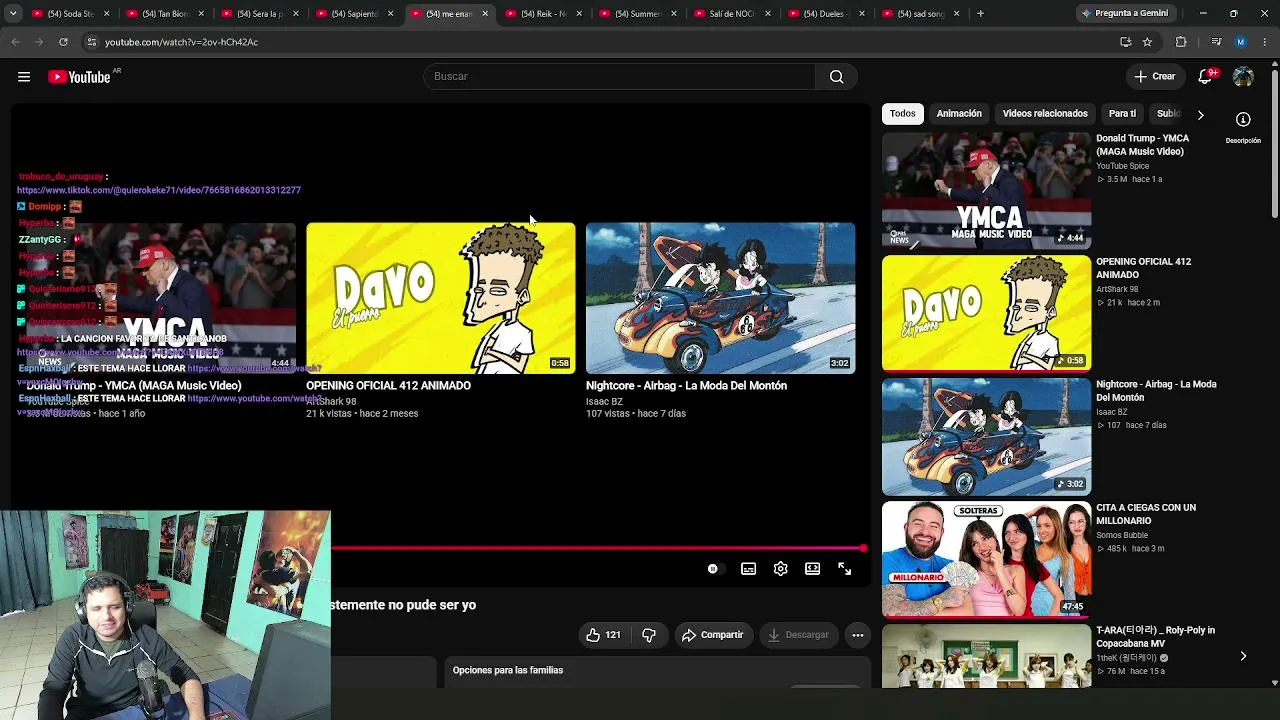The height and width of the screenshot is (720, 1280).
Task: Click the Descargar download button
Action: (x=798, y=635)
